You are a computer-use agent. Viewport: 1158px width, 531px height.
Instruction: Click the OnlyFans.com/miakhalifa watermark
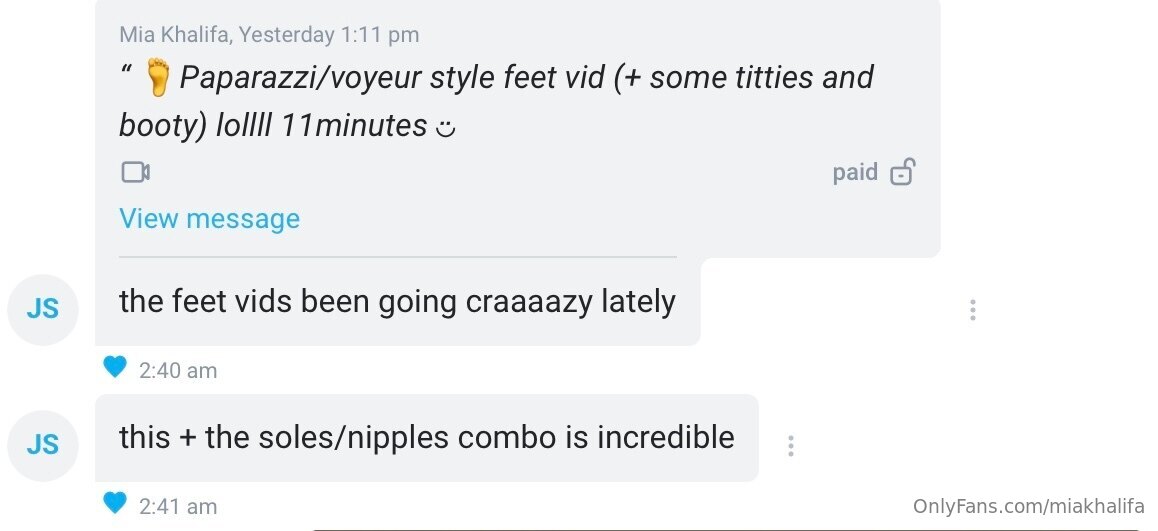coord(1029,507)
